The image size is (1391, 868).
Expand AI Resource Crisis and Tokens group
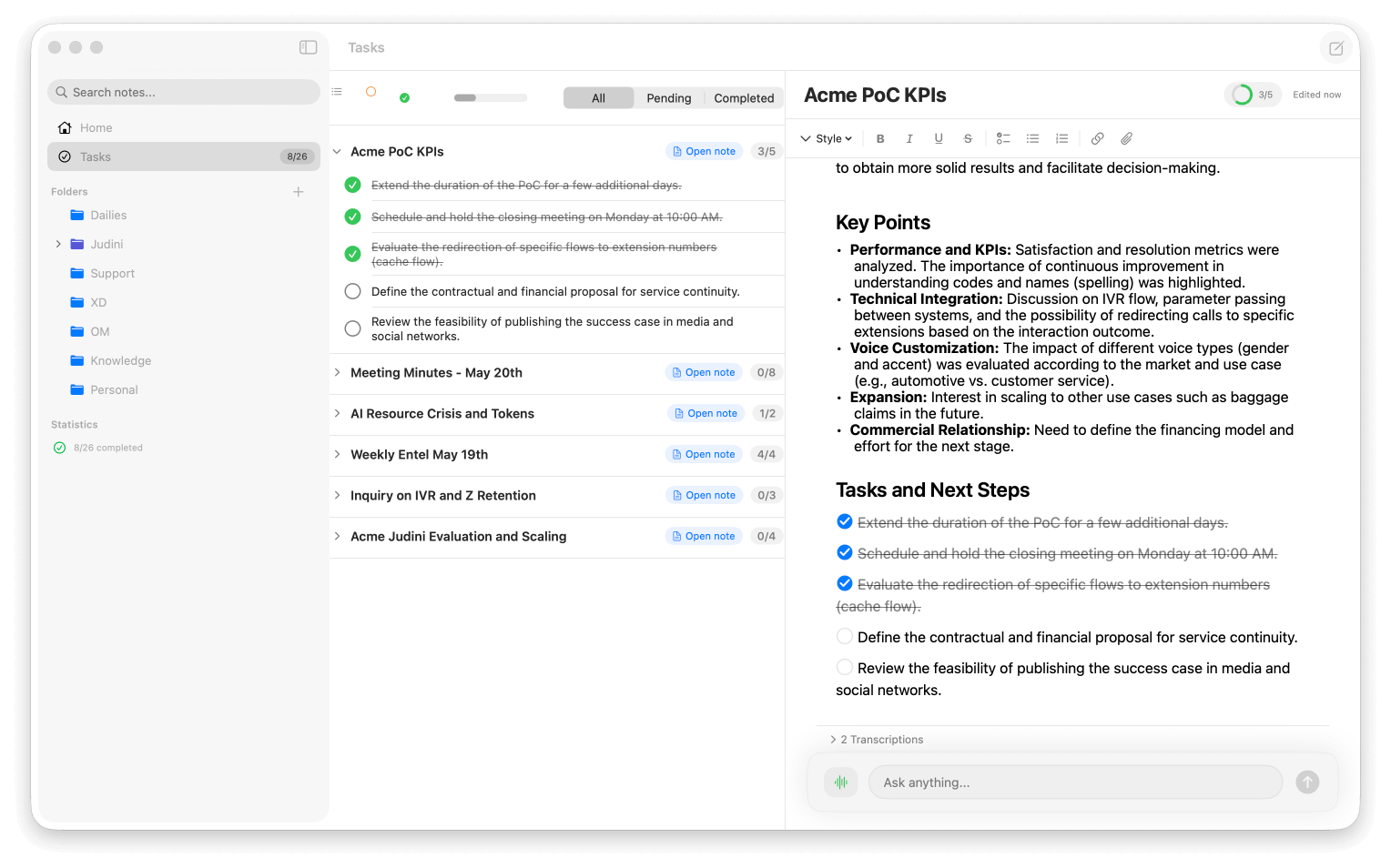pos(337,413)
